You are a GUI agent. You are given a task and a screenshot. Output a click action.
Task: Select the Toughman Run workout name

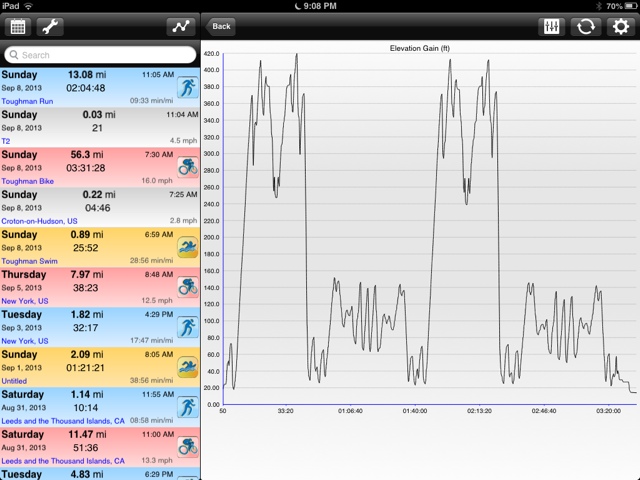point(27,101)
